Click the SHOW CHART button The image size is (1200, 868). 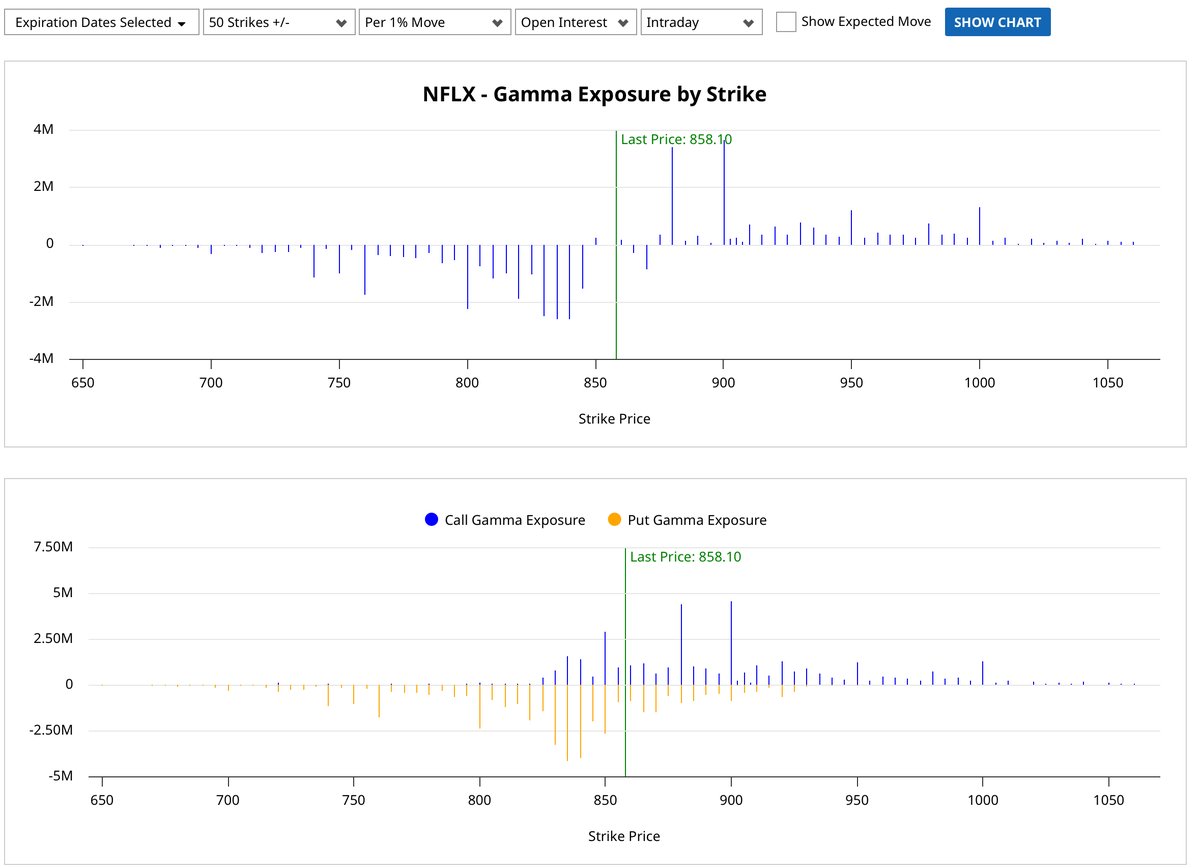click(997, 22)
